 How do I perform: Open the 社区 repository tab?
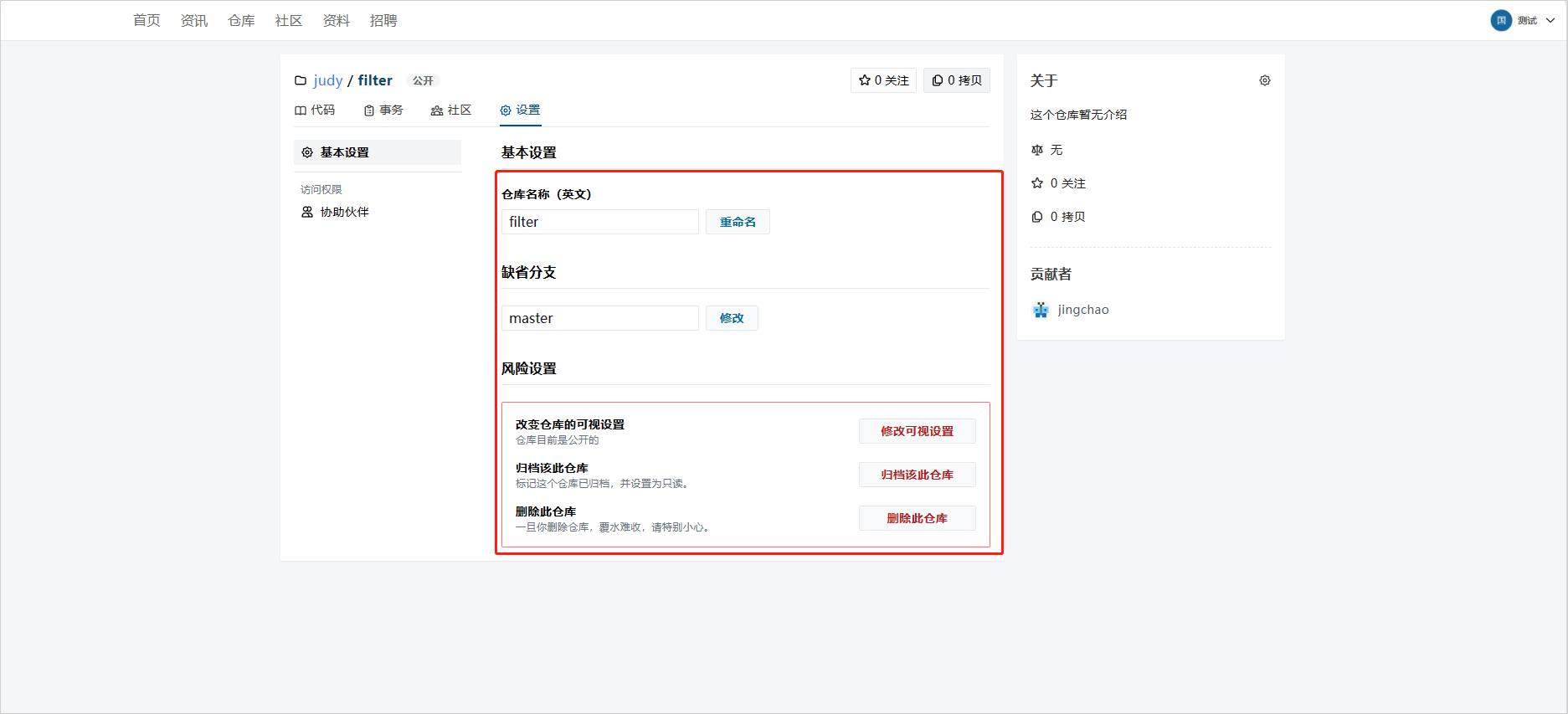click(451, 110)
